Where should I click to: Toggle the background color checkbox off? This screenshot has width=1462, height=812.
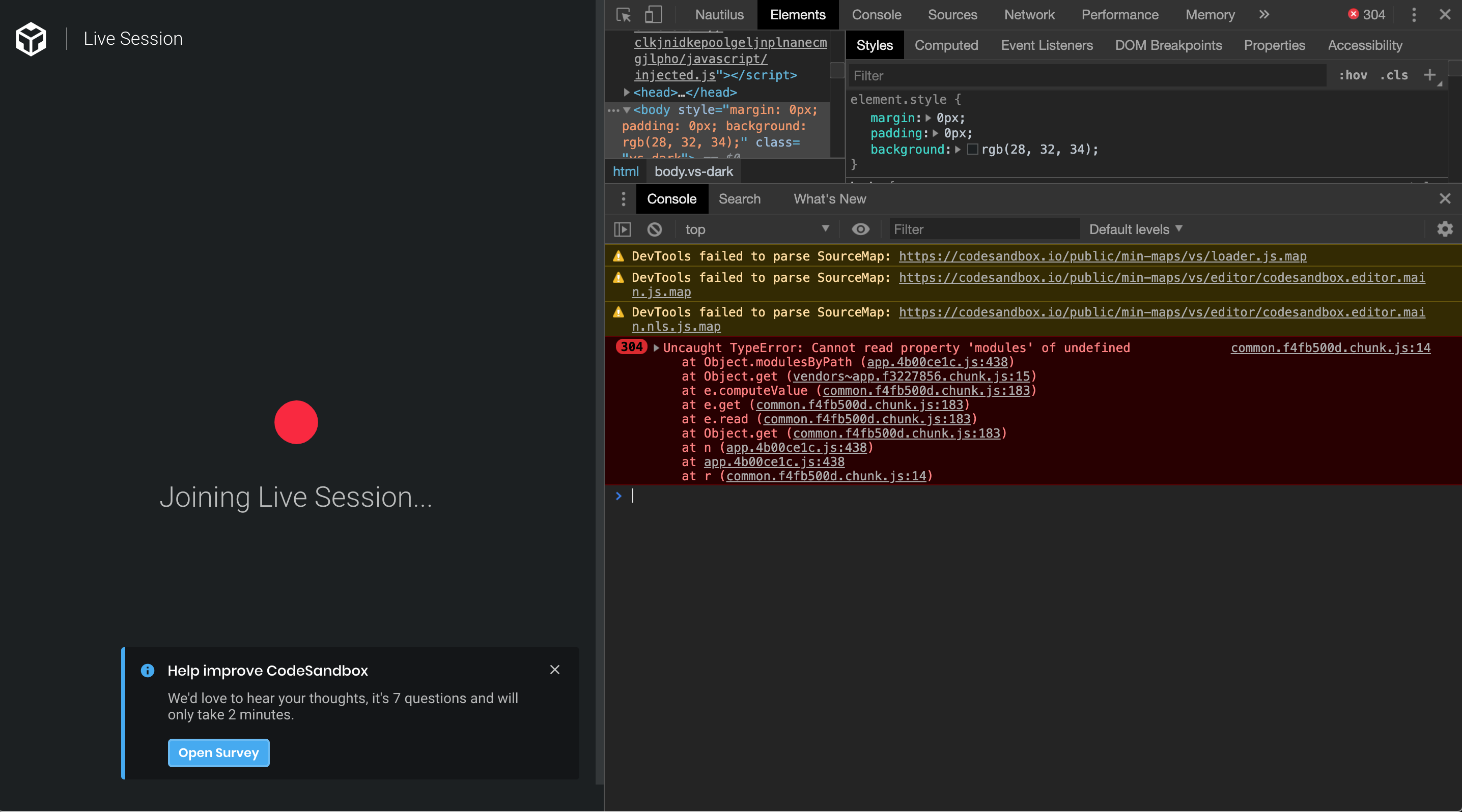coord(973,149)
